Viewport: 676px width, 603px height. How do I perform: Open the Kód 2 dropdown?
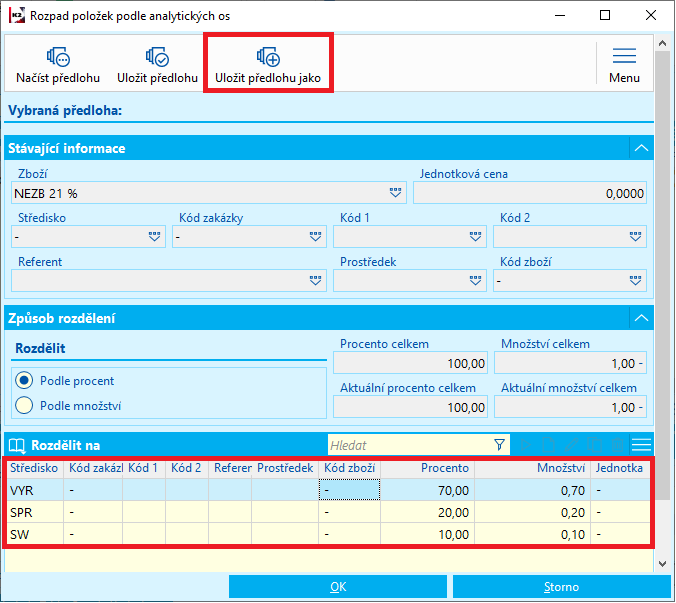point(635,237)
